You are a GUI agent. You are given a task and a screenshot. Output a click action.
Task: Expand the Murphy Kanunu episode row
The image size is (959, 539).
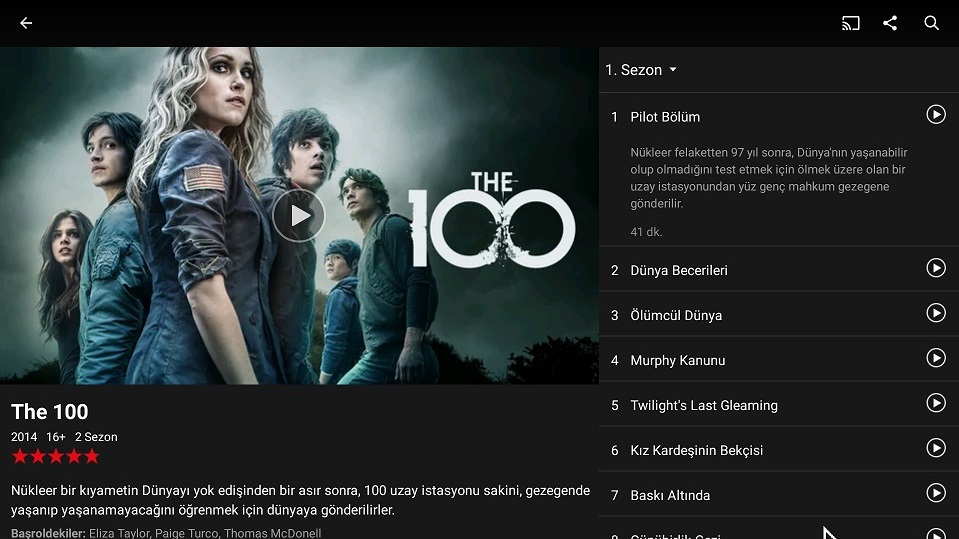(x=779, y=359)
